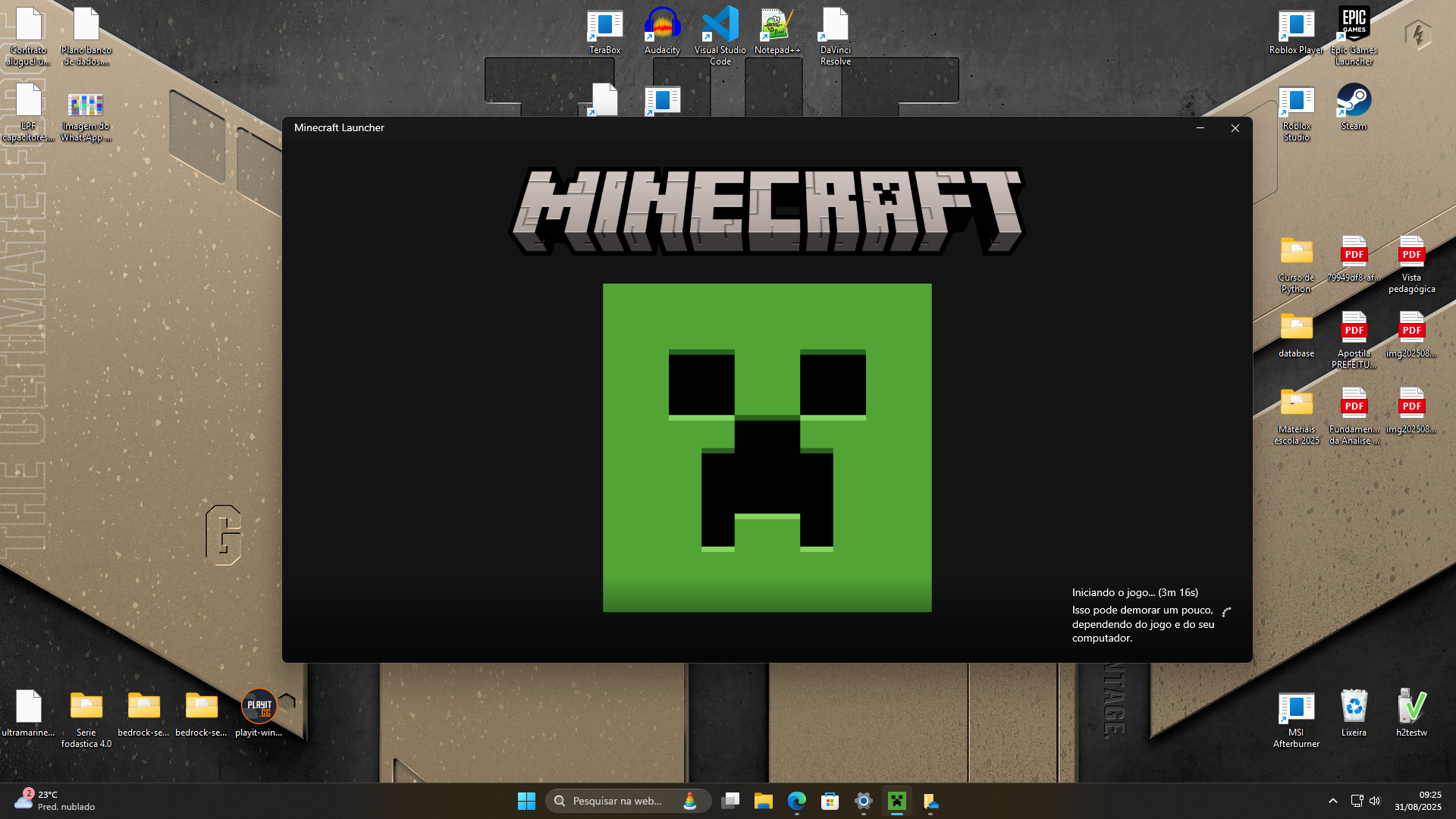Image resolution: width=1456 pixels, height=819 pixels.
Task: Select the Curso de Python folder
Action: 1296,264
